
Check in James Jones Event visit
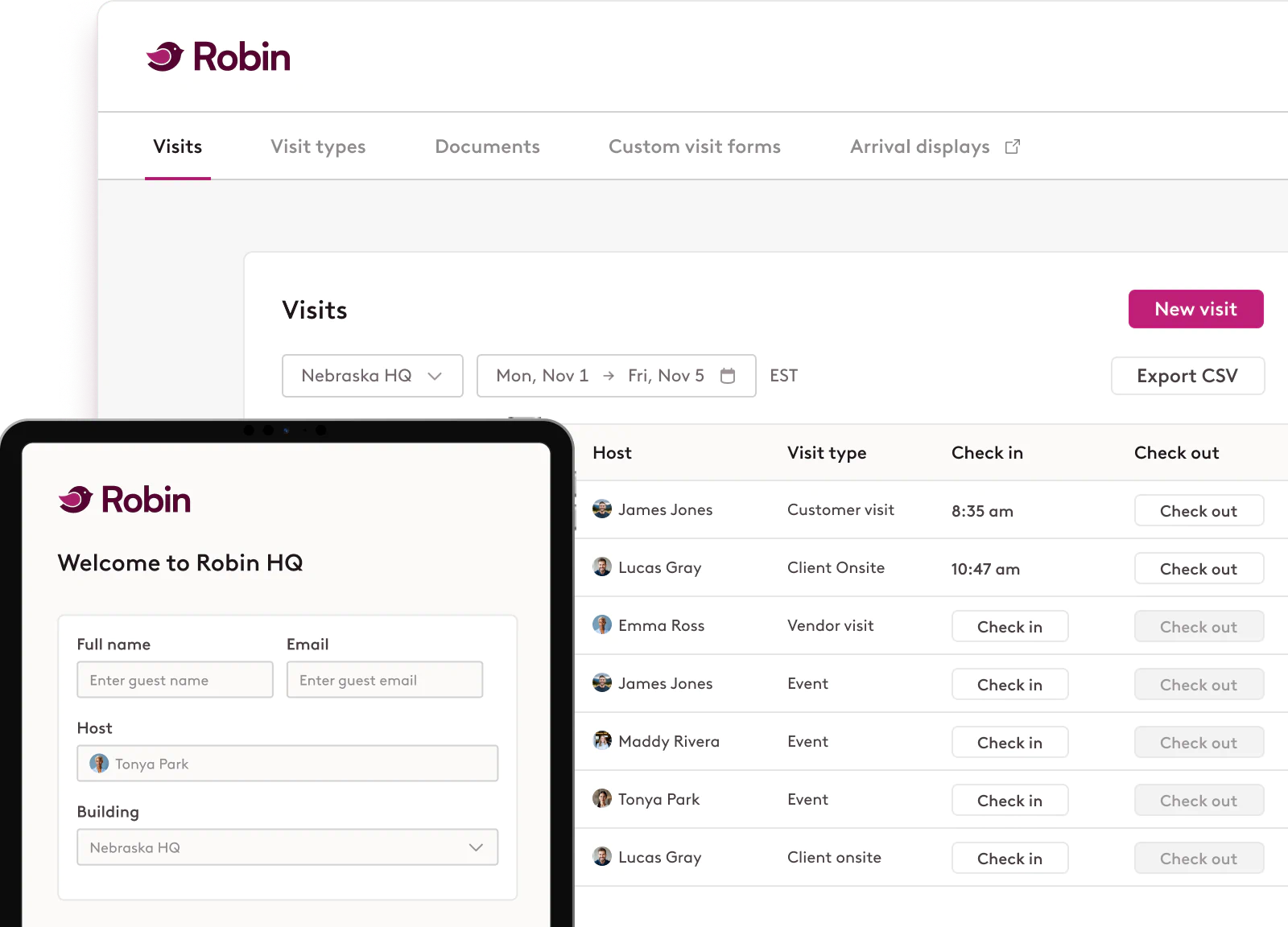[1009, 685]
